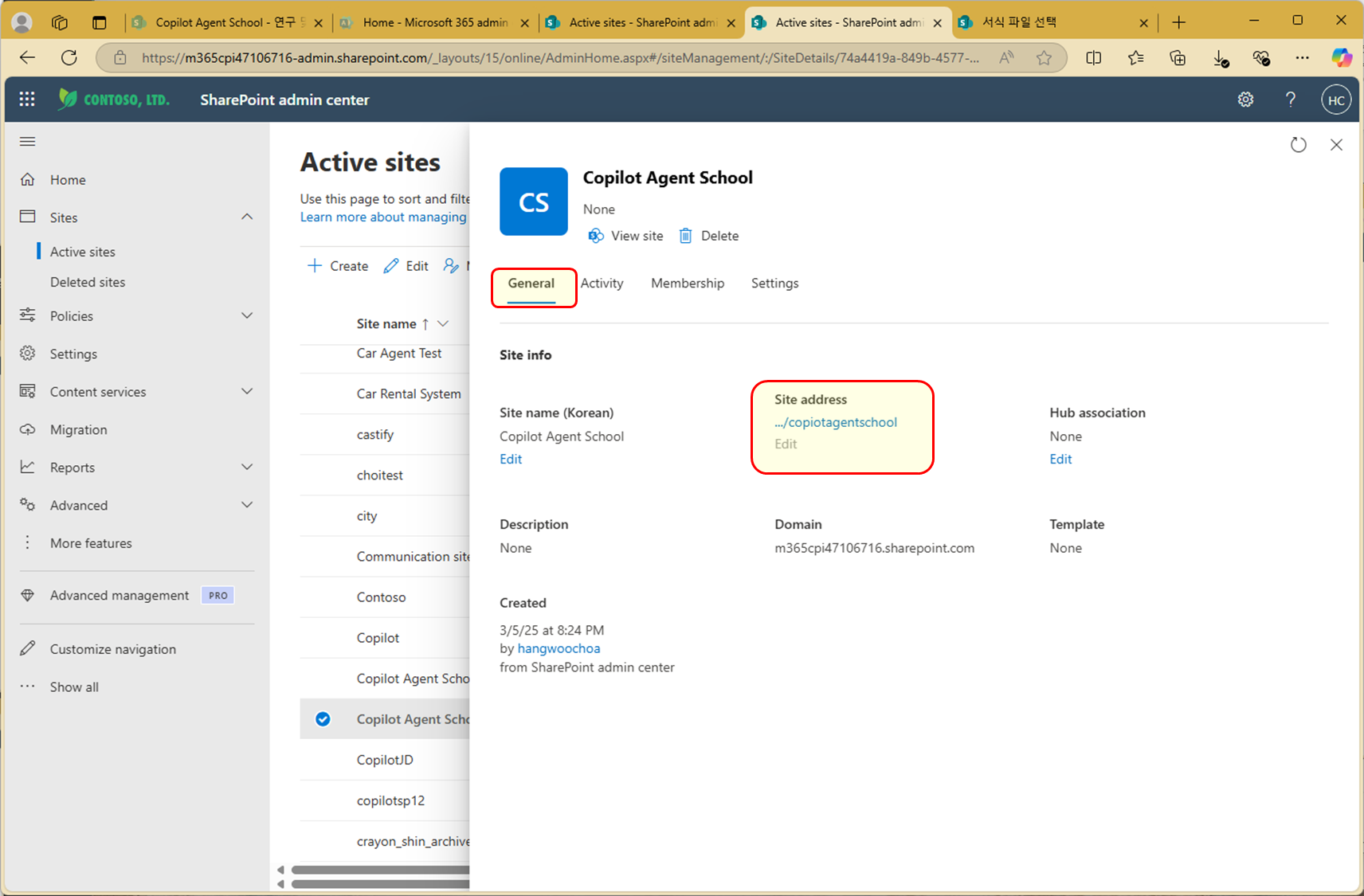Open Deleted sites in navigation
Image resolution: width=1364 pixels, height=896 pixels.
tap(88, 282)
